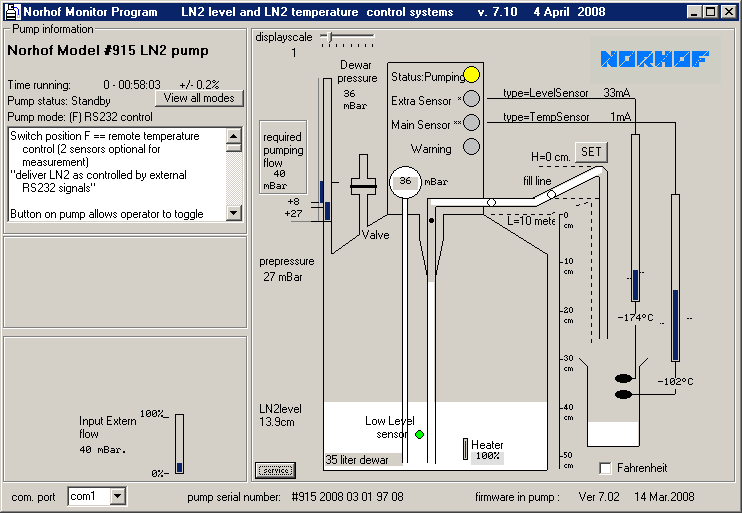Enable the Fahrenheit checkbox
Screen dimensions: 742x513
point(605,468)
